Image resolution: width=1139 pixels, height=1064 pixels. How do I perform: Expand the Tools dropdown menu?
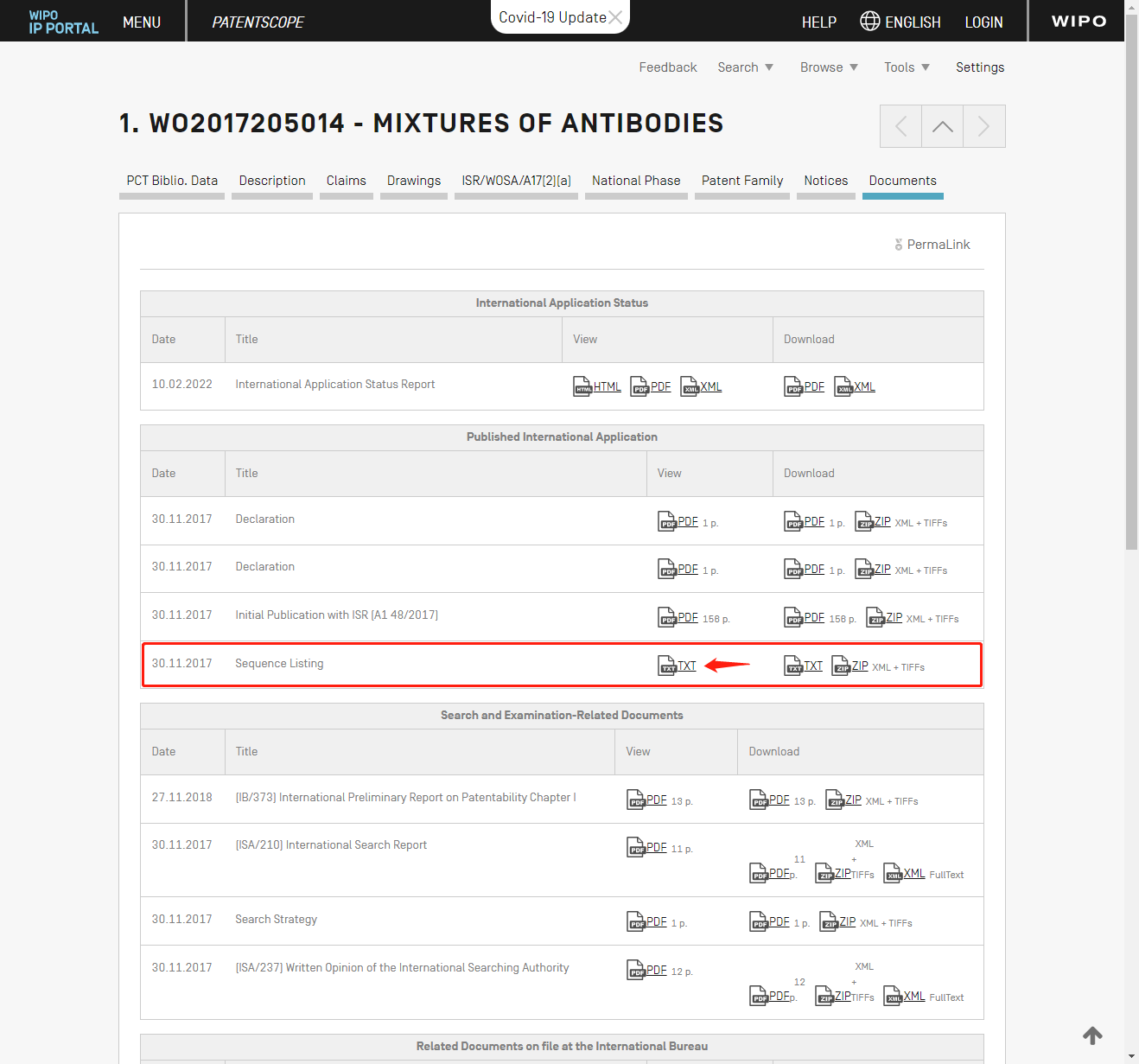[907, 67]
